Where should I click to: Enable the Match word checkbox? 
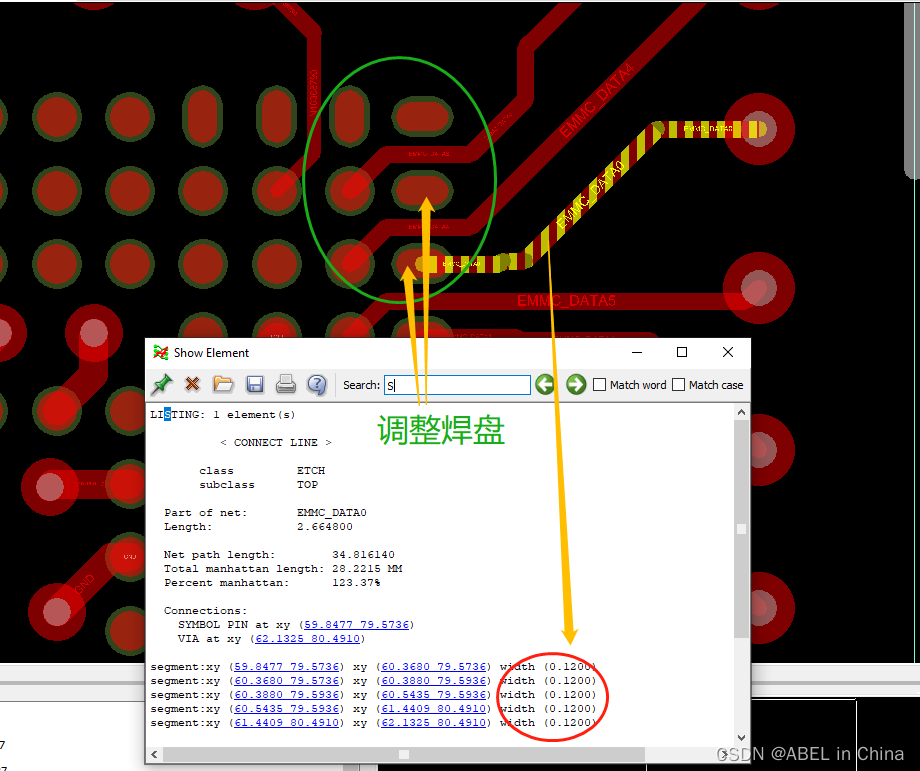[x=599, y=385]
